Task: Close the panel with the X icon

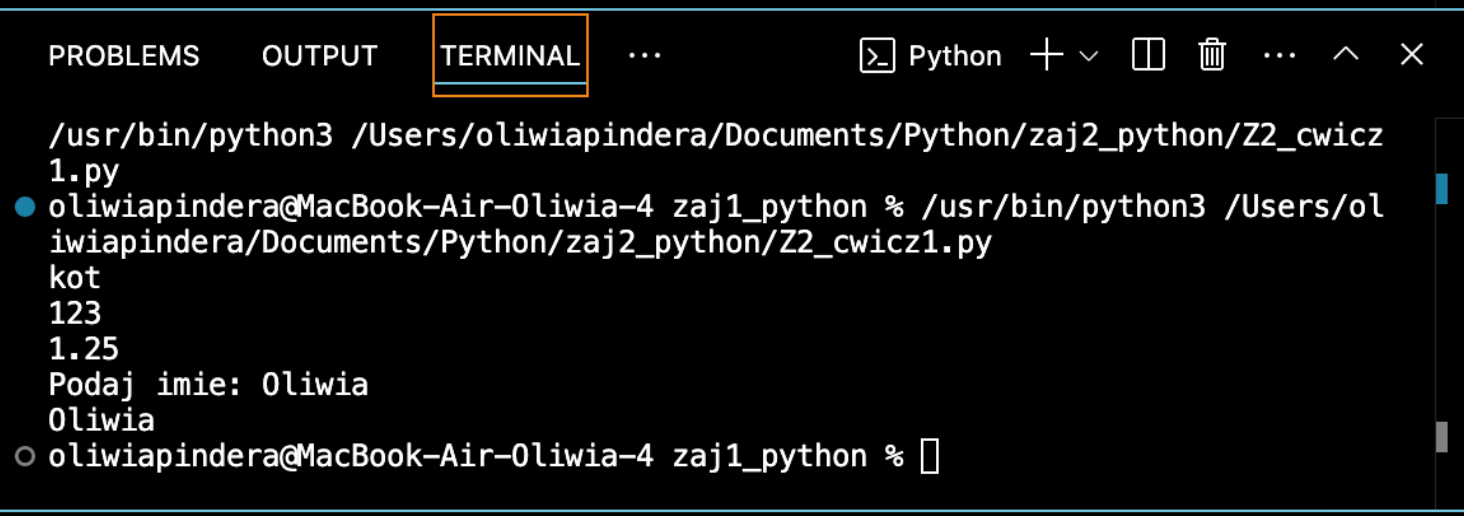Action: [1411, 55]
